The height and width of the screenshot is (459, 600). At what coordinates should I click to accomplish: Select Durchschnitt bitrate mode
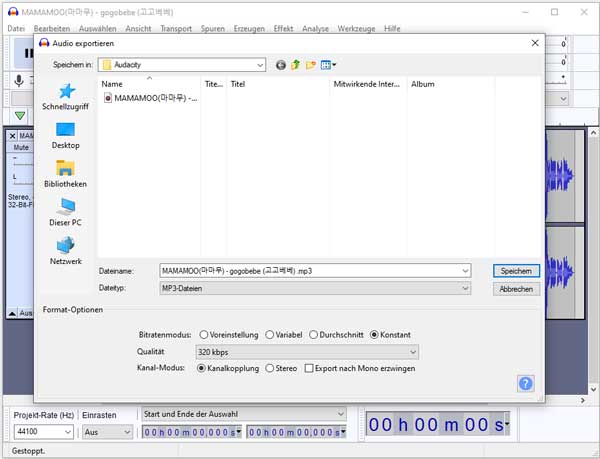[x=336, y=335]
